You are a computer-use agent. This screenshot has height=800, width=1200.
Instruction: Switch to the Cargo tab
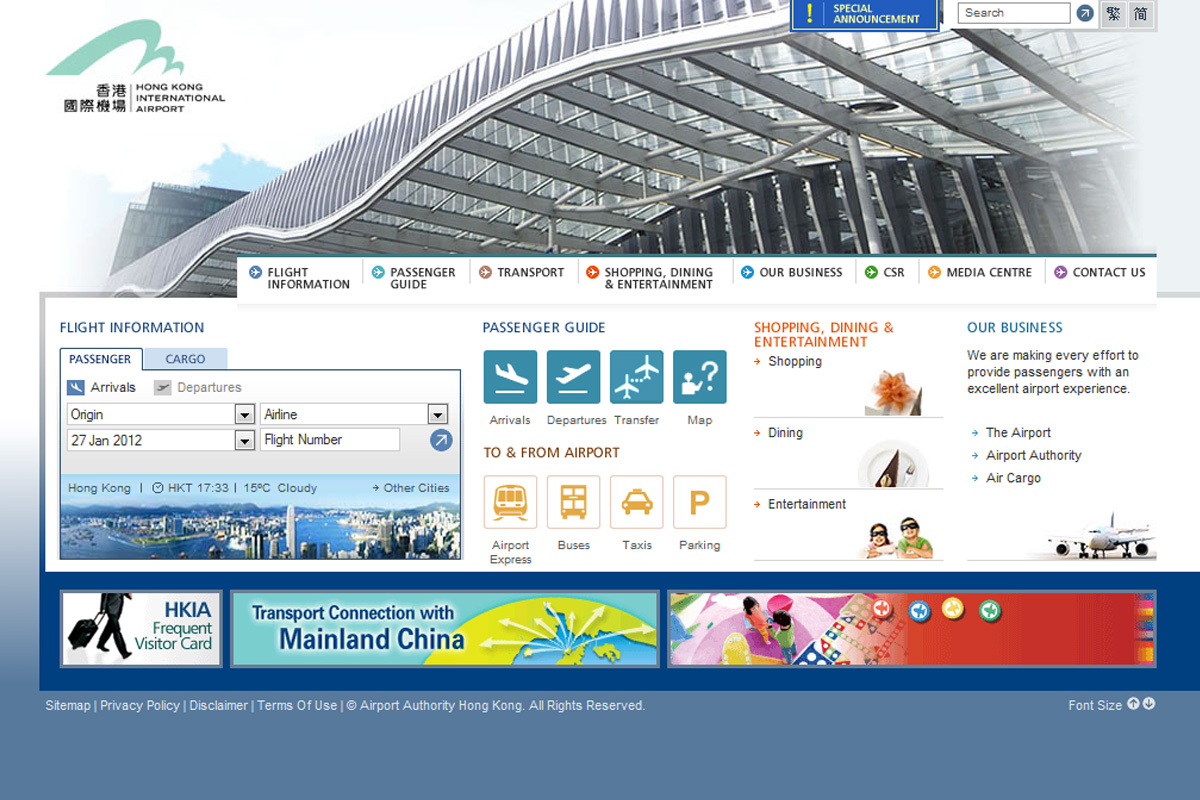click(185, 359)
